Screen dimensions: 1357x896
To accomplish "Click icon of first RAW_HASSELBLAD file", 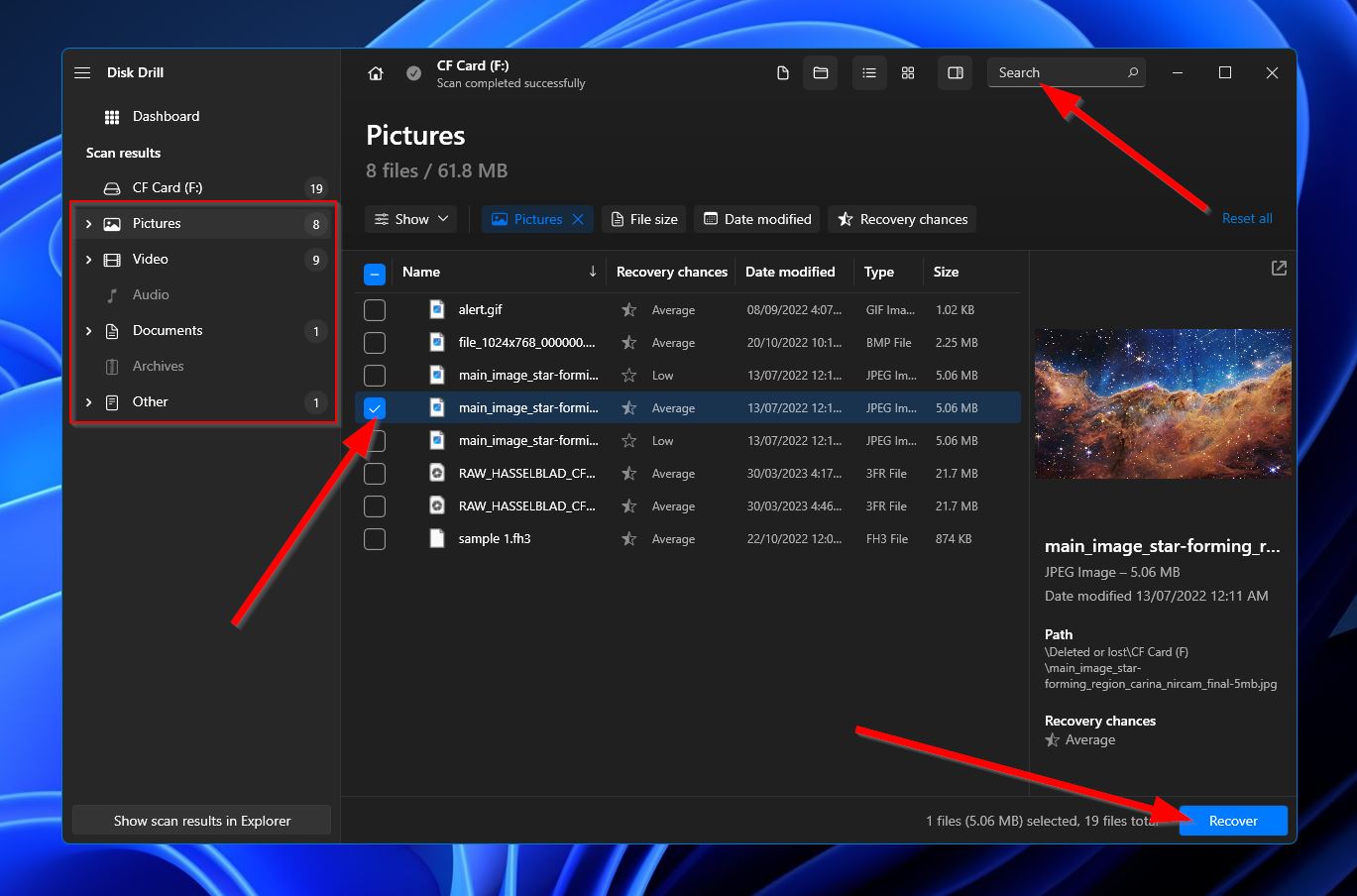I will (x=436, y=473).
